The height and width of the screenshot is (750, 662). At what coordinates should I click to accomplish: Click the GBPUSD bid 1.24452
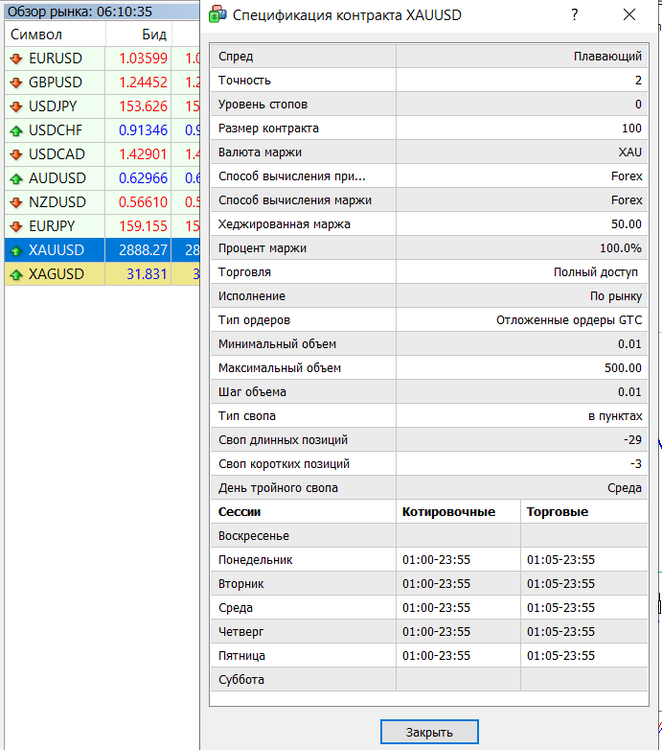pos(143,82)
